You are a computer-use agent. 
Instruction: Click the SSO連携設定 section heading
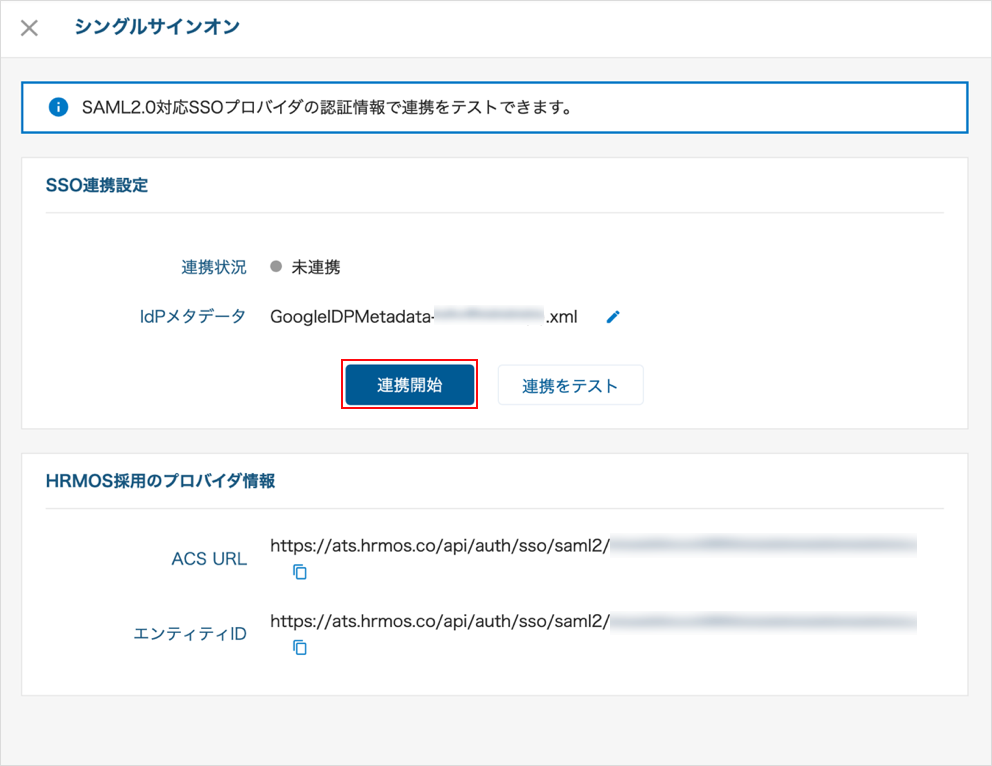[x=97, y=185]
